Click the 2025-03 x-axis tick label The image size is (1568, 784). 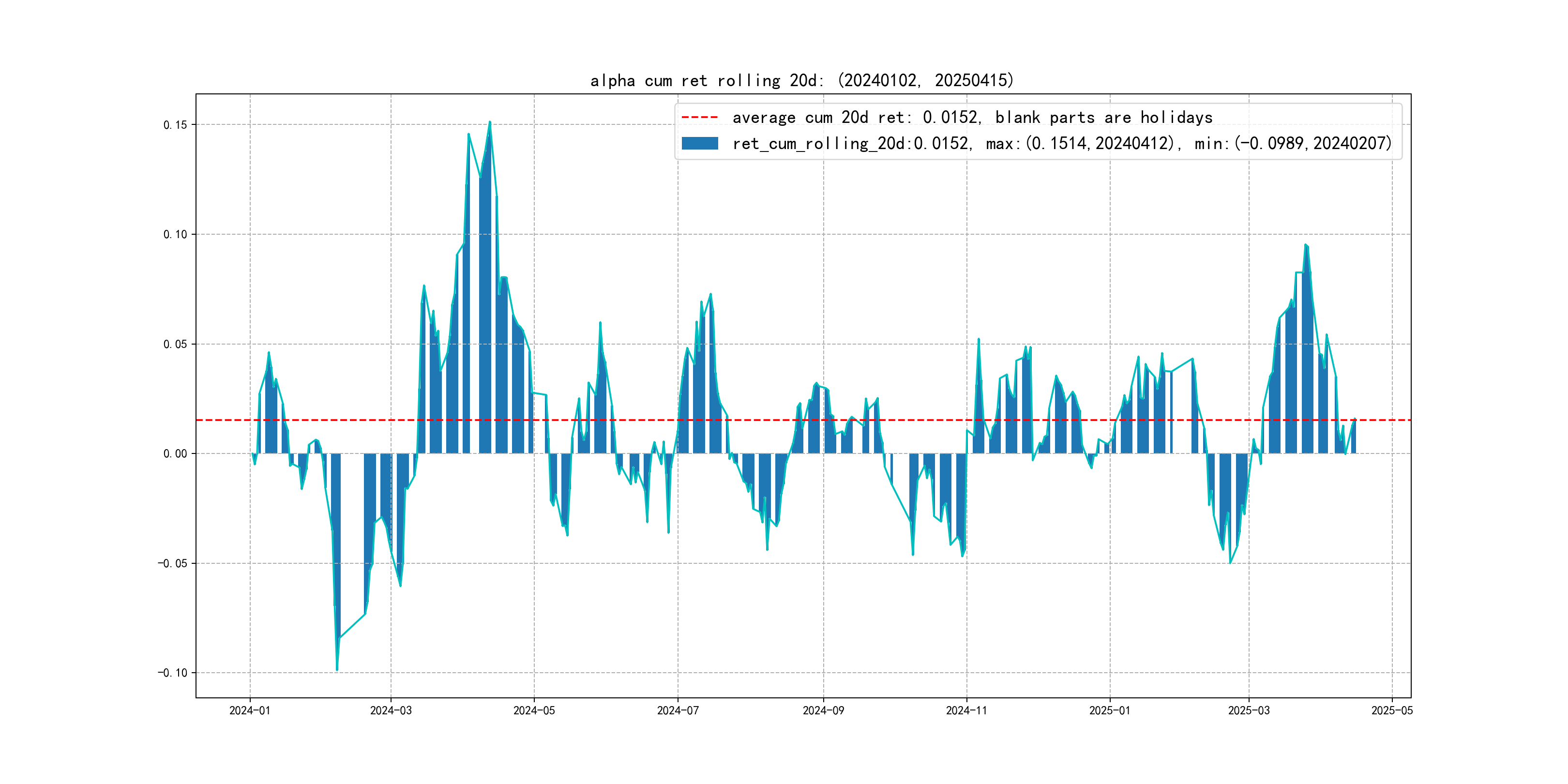[x=1249, y=710]
